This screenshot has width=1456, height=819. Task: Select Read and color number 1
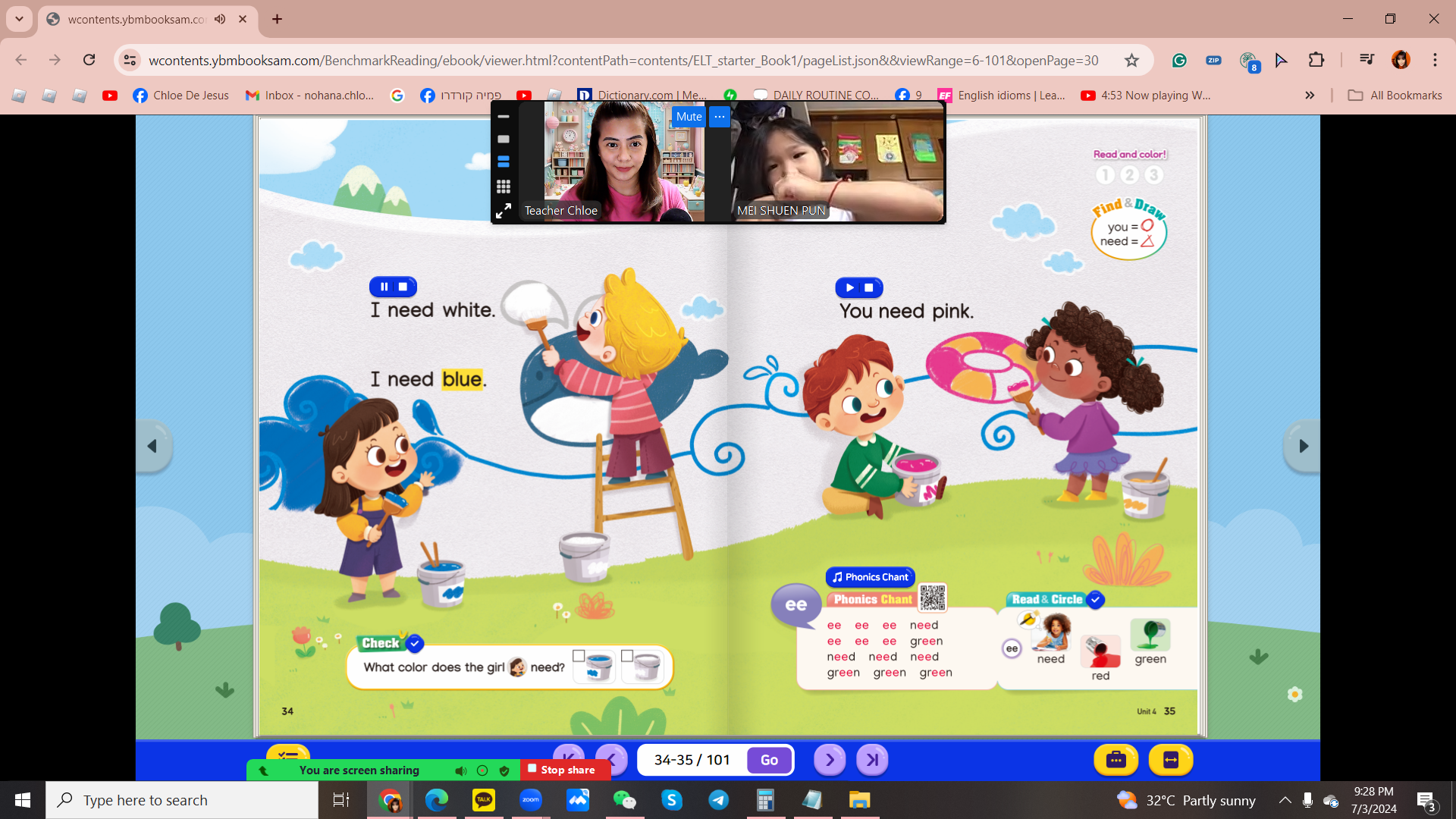[x=1105, y=175]
